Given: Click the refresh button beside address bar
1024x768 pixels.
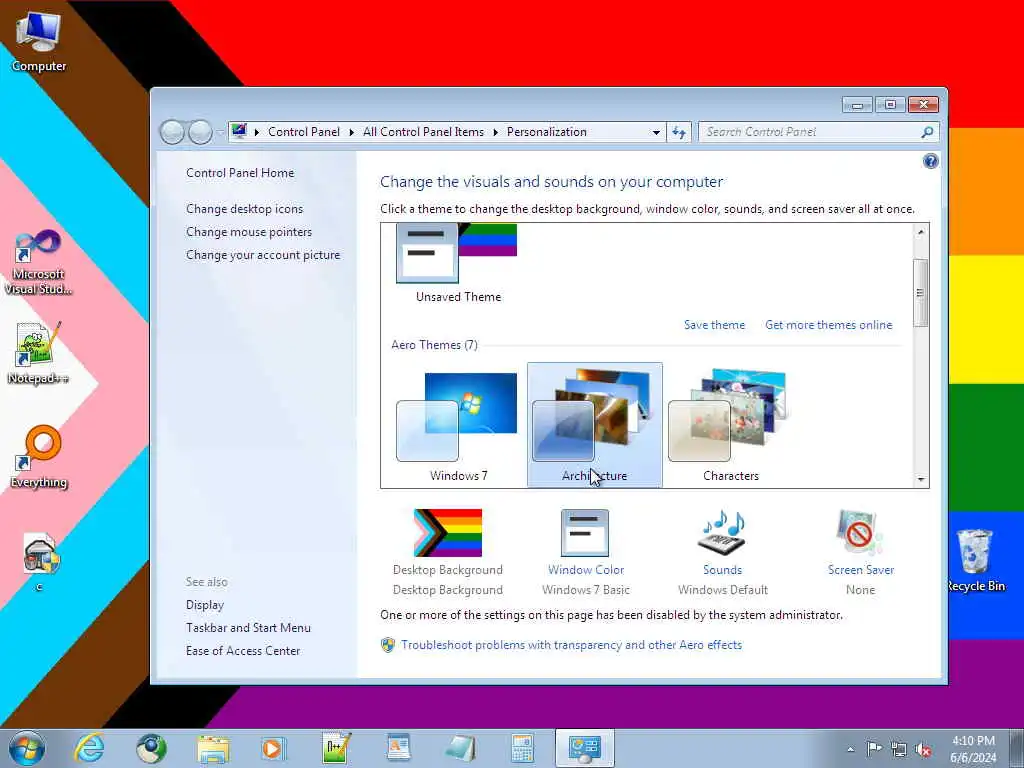Looking at the screenshot, I should (679, 133).
